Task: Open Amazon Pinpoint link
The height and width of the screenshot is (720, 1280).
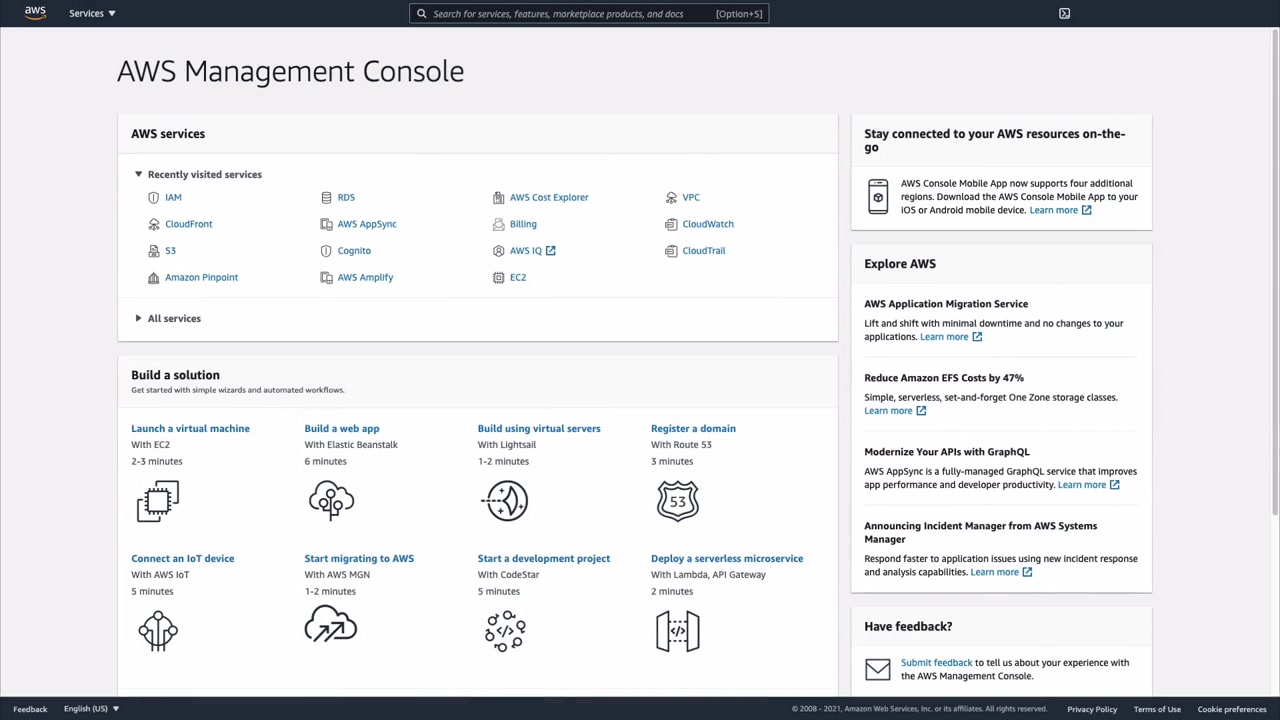Action: 201,278
